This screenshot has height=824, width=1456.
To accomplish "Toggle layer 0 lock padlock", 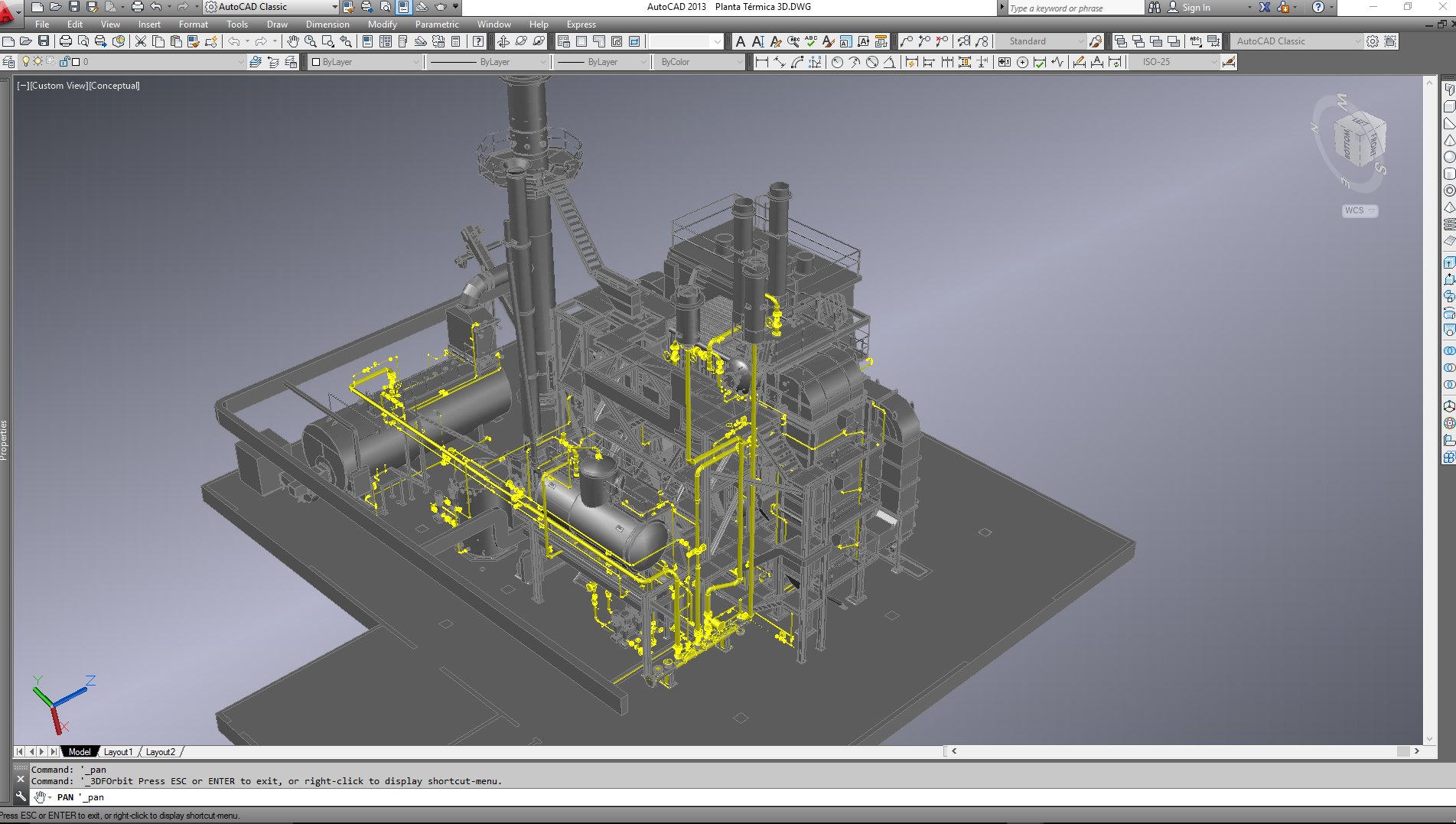I will pyautogui.click(x=64, y=62).
